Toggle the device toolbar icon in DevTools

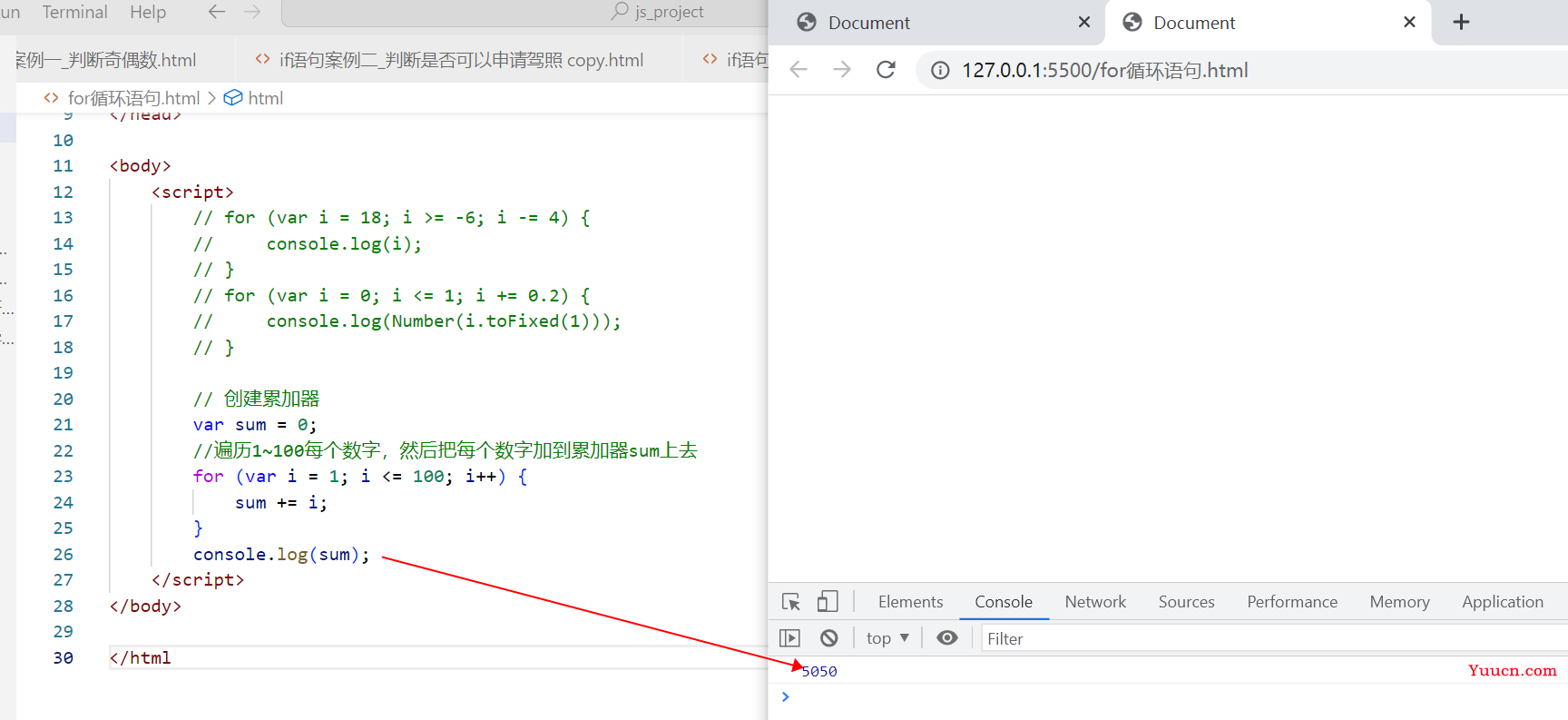click(x=828, y=602)
